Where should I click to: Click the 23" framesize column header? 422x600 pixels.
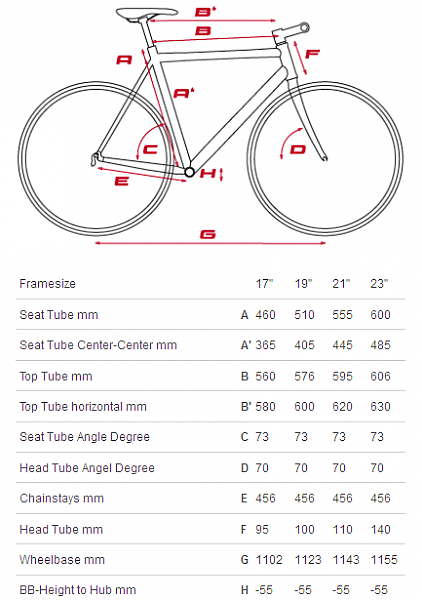[x=379, y=284]
